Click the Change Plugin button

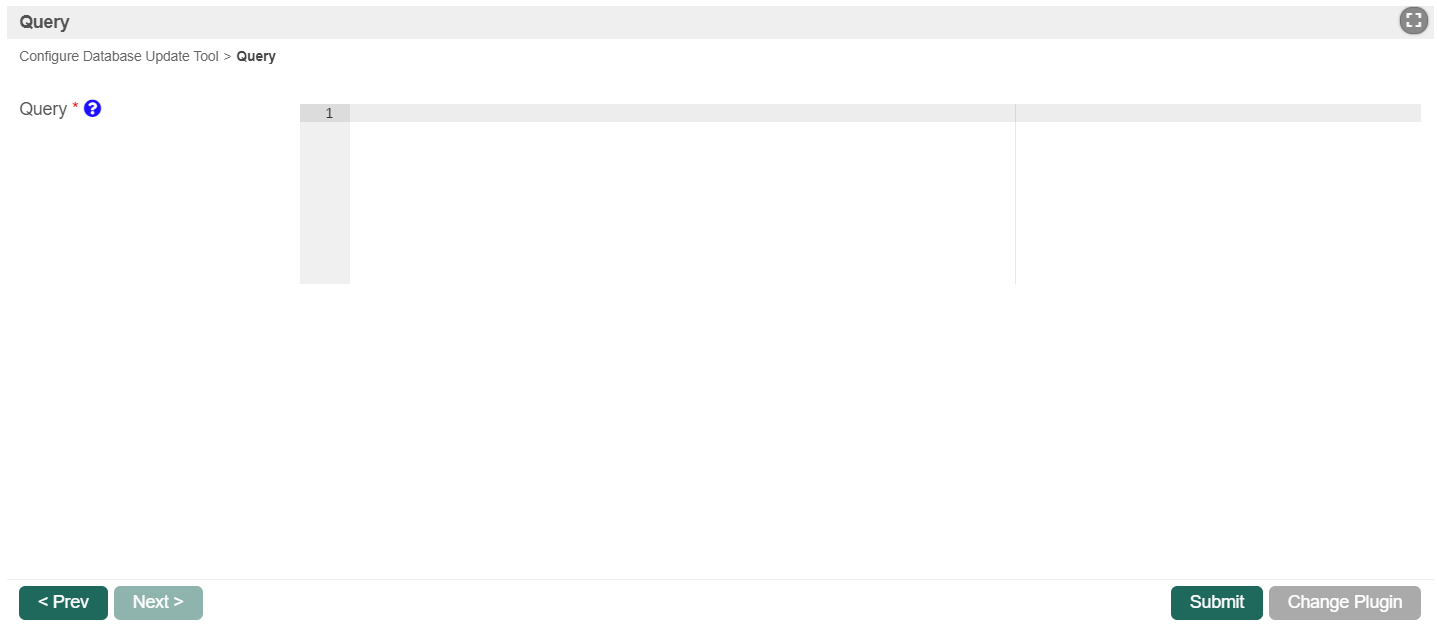pos(1344,602)
